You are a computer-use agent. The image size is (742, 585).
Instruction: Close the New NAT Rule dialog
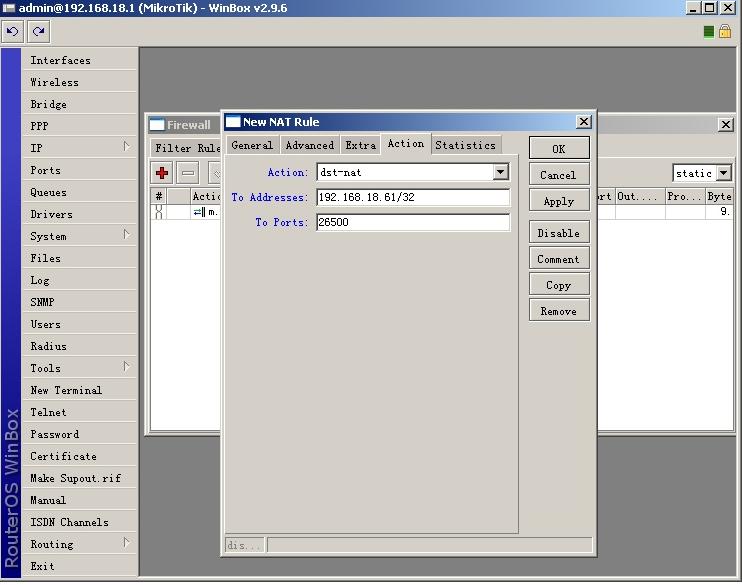(x=583, y=122)
